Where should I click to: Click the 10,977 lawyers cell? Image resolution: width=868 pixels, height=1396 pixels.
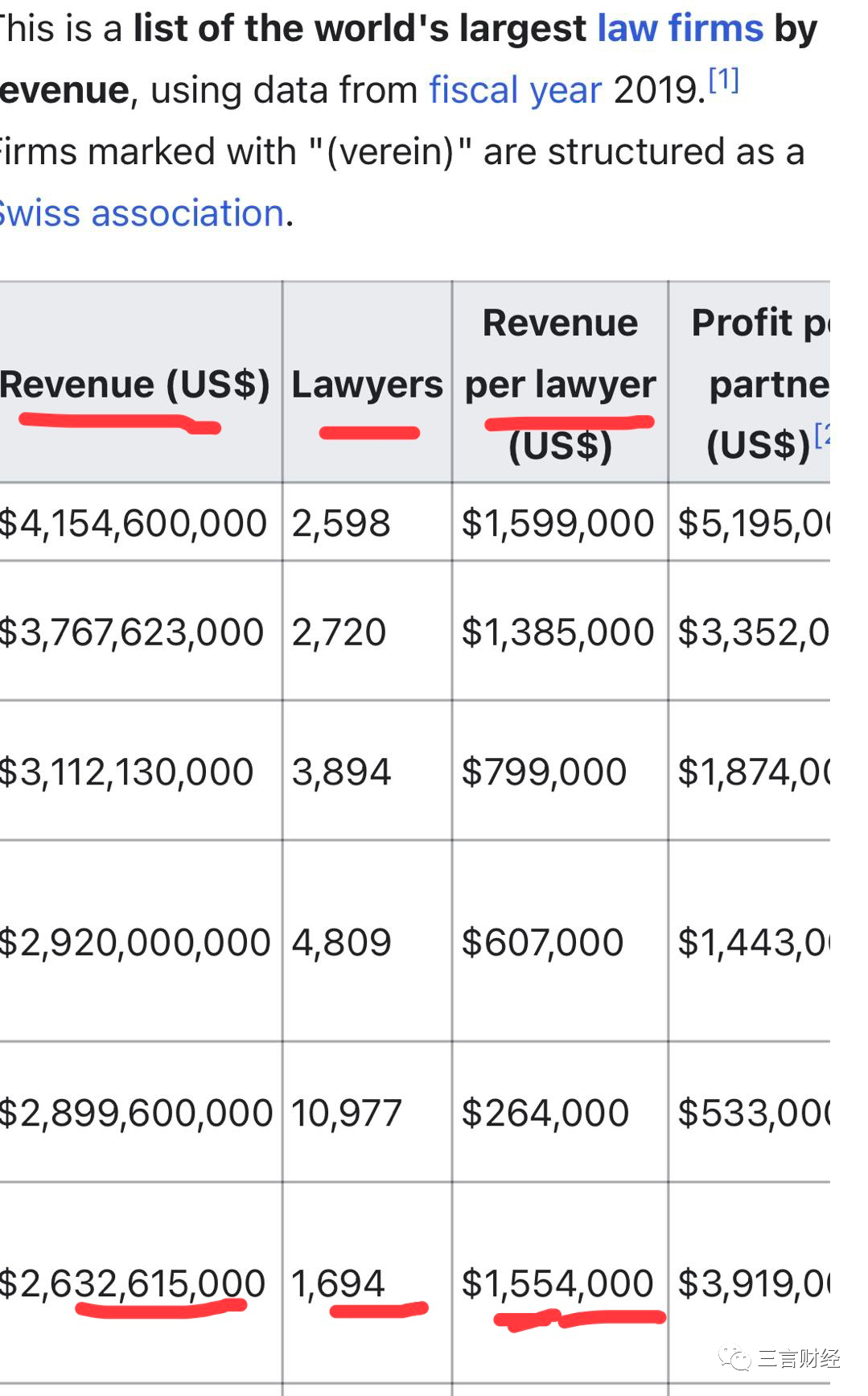point(346,1114)
